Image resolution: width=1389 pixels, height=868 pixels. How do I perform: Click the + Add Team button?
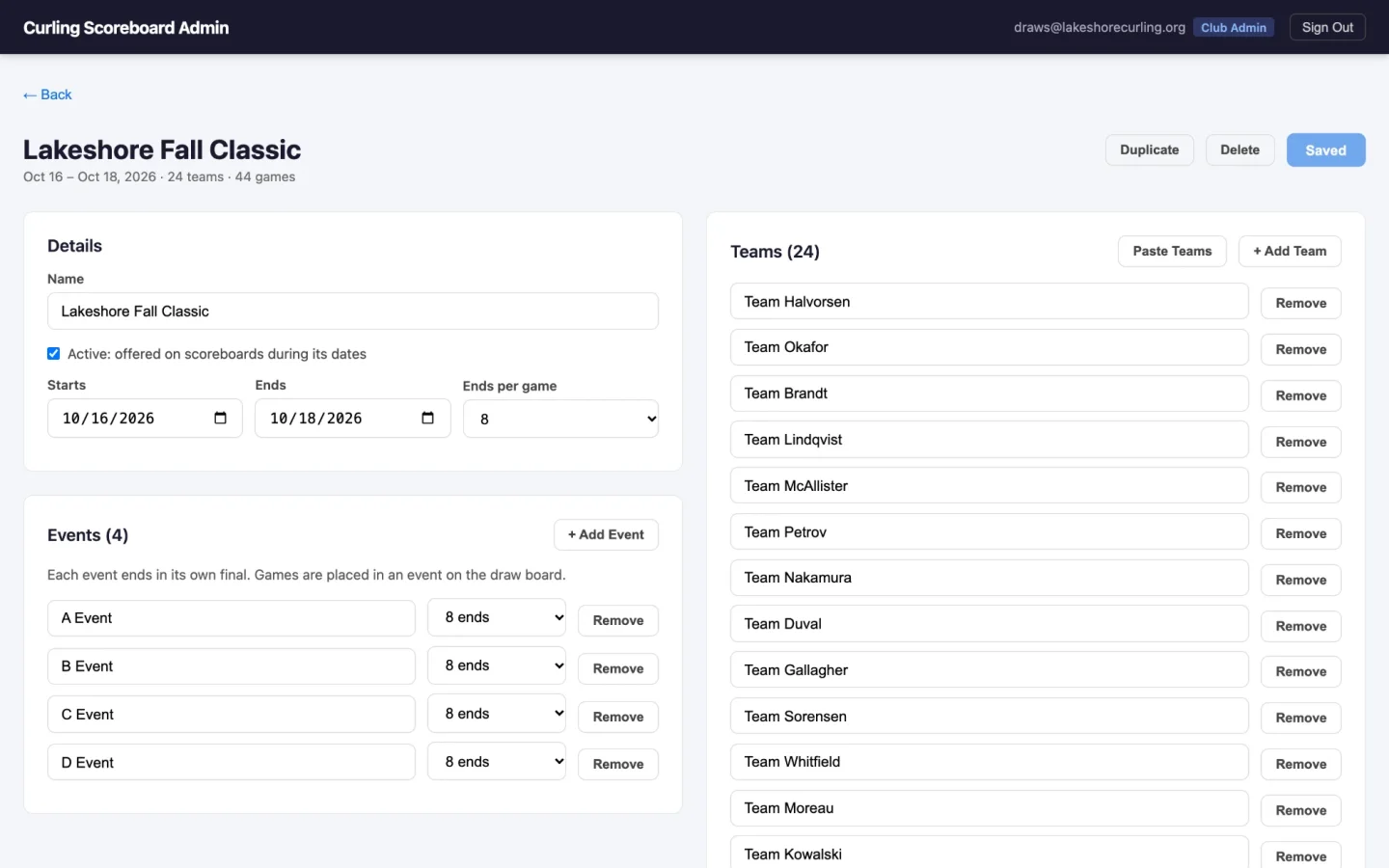tap(1290, 251)
